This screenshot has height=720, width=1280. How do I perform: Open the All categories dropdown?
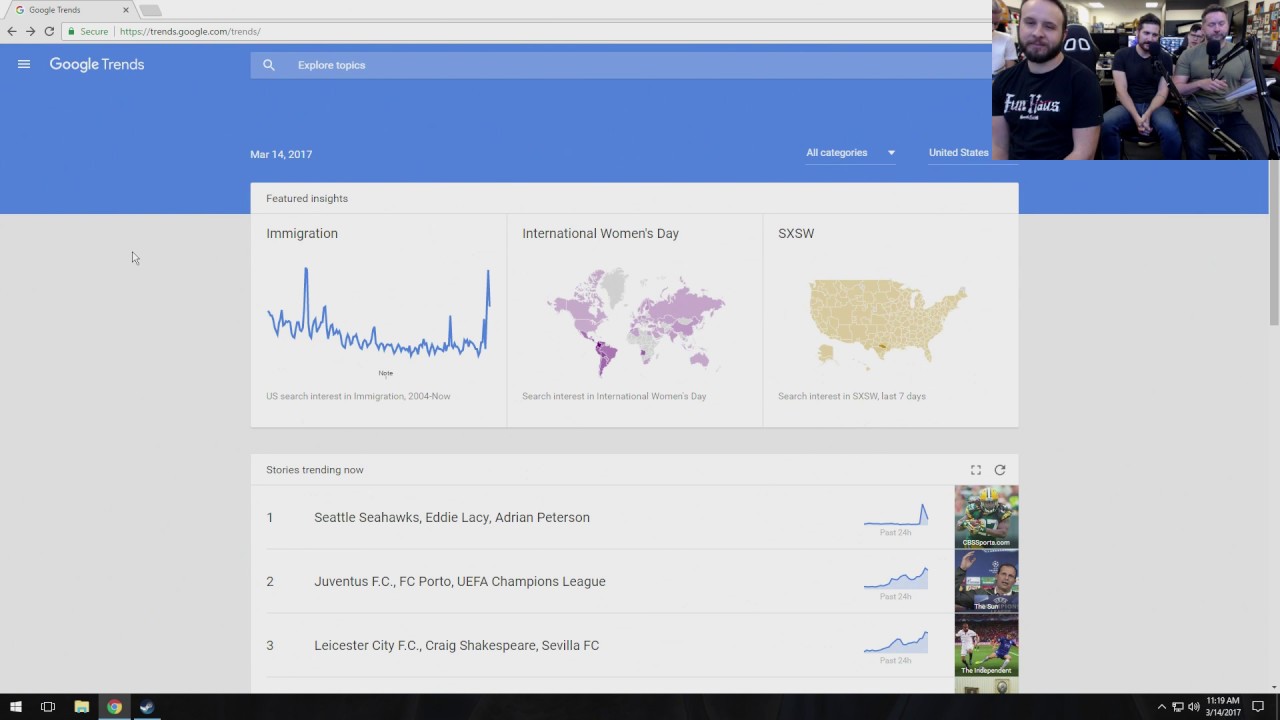click(851, 152)
